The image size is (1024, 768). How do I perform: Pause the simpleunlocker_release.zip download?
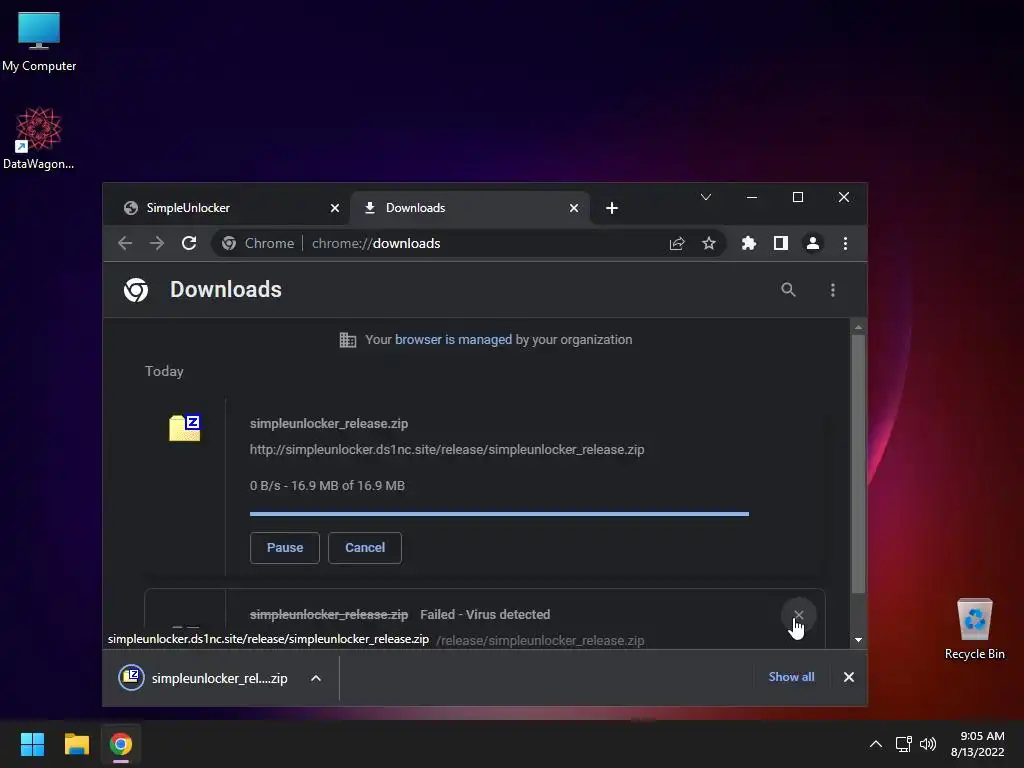pyautogui.click(x=285, y=547)
